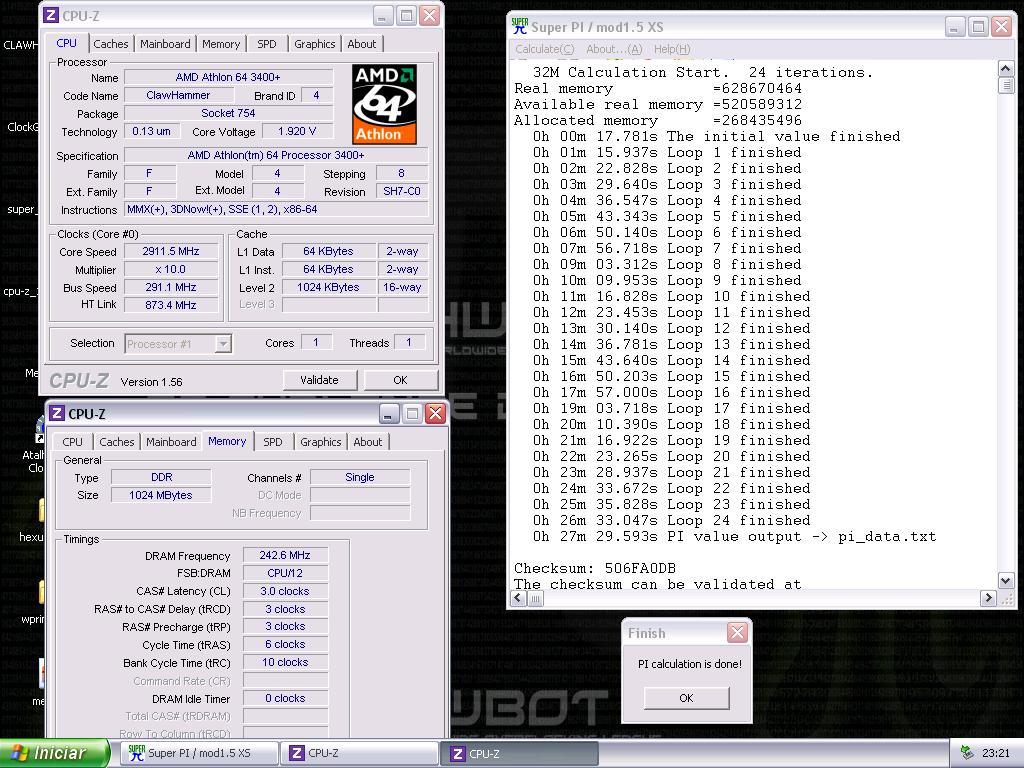This screenshot has height=768, width=1024.
Task: Open Calculate menu in Super PI
Action: 545,49
